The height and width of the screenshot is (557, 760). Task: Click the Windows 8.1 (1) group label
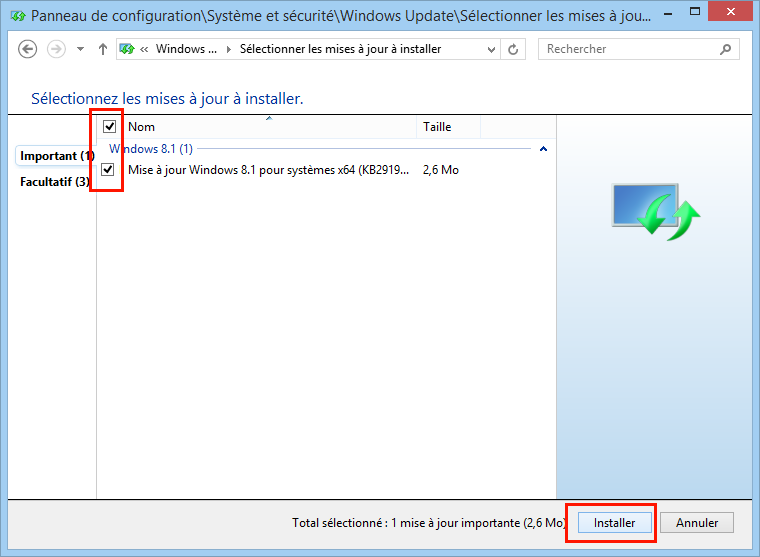151,149
